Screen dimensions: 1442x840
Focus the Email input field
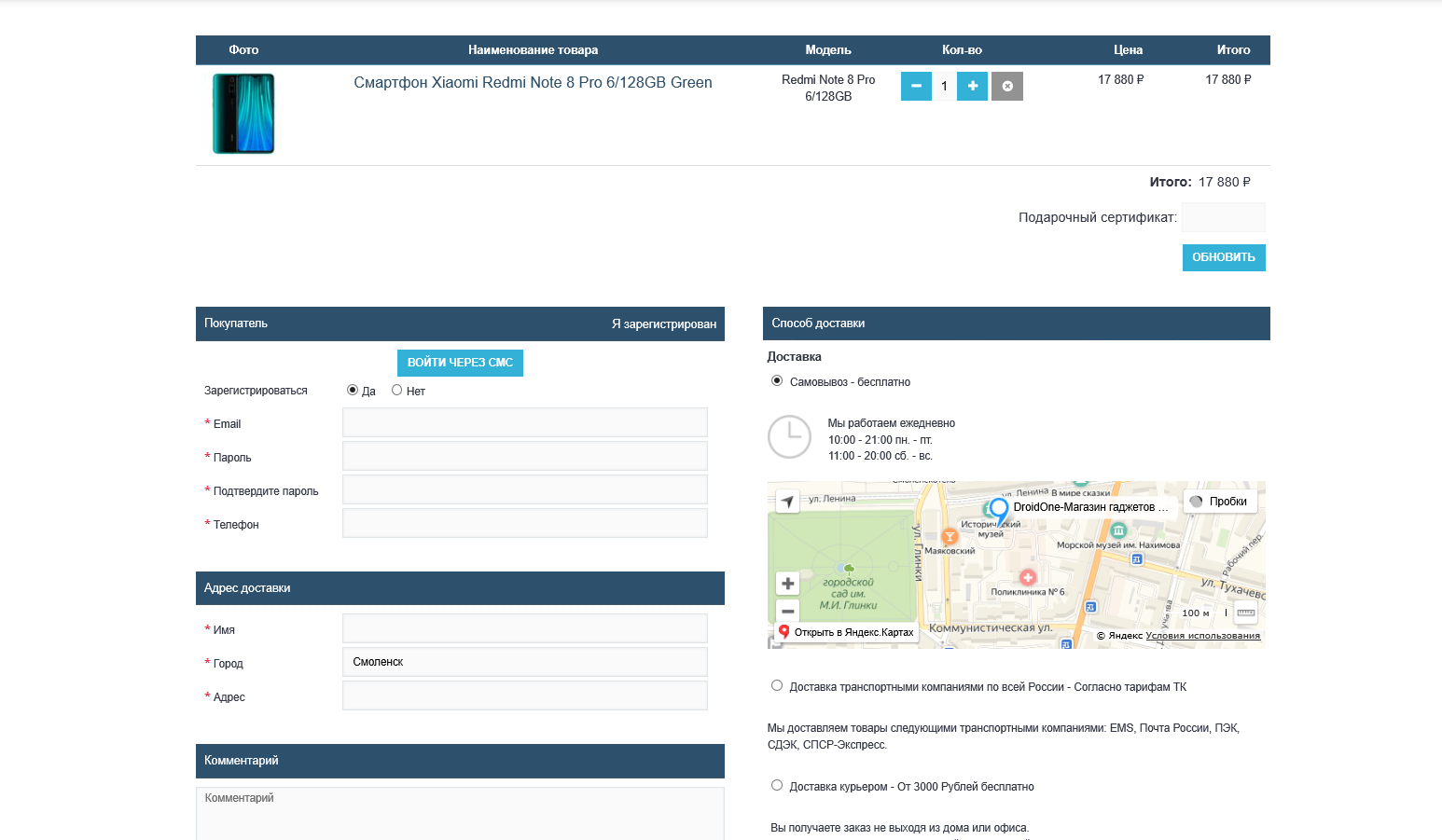tap(524, 422)
